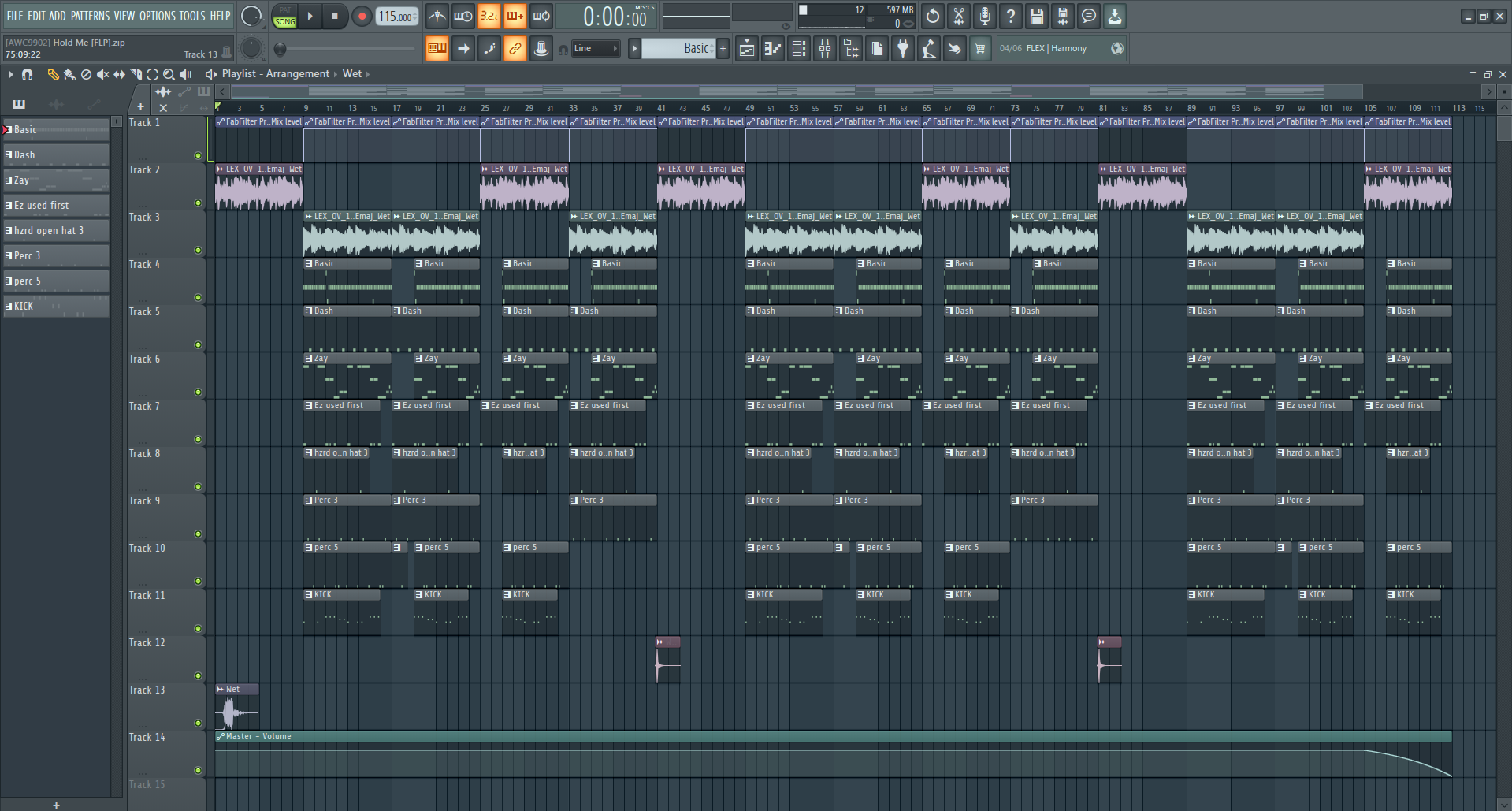The width and height of the screenshot is (1512, 811).
Task: Open the snap Line dropdown
Action: (x=596, y=49)
